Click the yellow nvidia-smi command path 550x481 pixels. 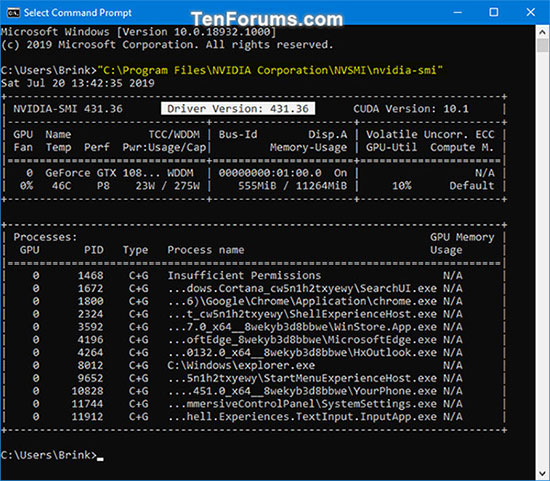270,70
